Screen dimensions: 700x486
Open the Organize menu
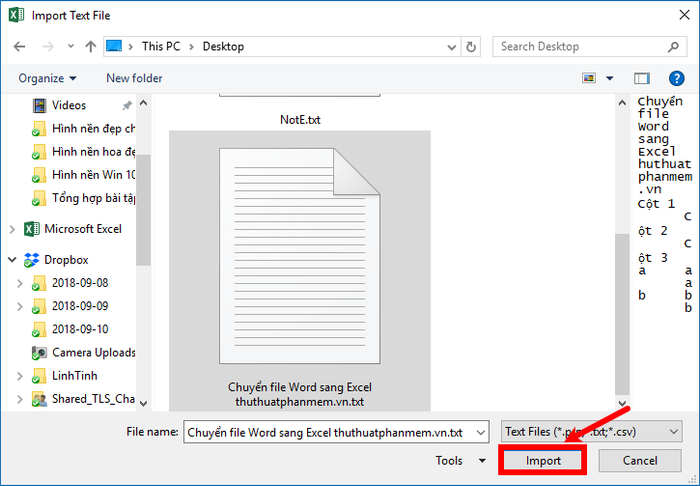click(47, 78)
